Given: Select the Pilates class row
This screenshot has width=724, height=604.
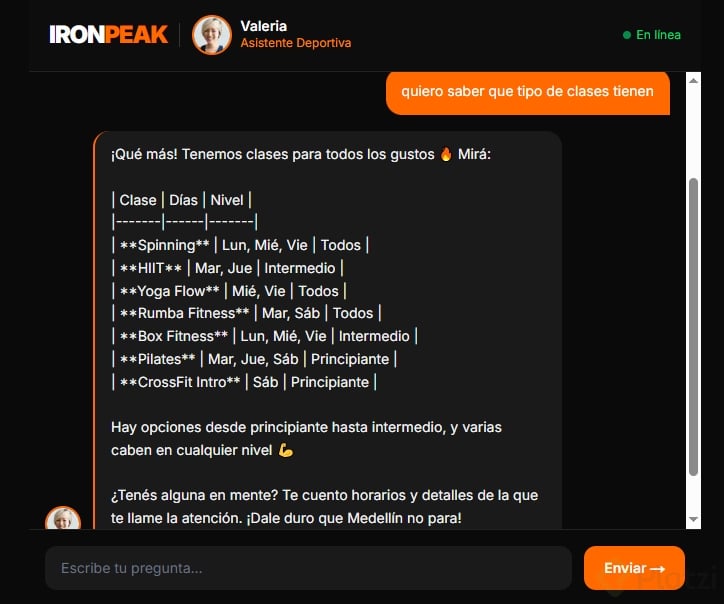Looking at the screenshot, I should [x=254, y=359].
